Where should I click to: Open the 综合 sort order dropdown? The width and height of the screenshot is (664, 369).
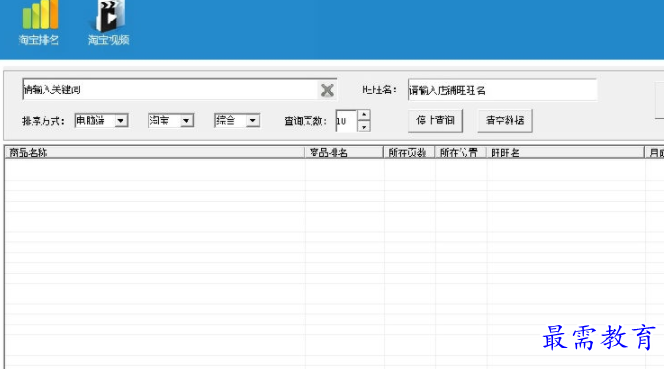click(237, 121)
